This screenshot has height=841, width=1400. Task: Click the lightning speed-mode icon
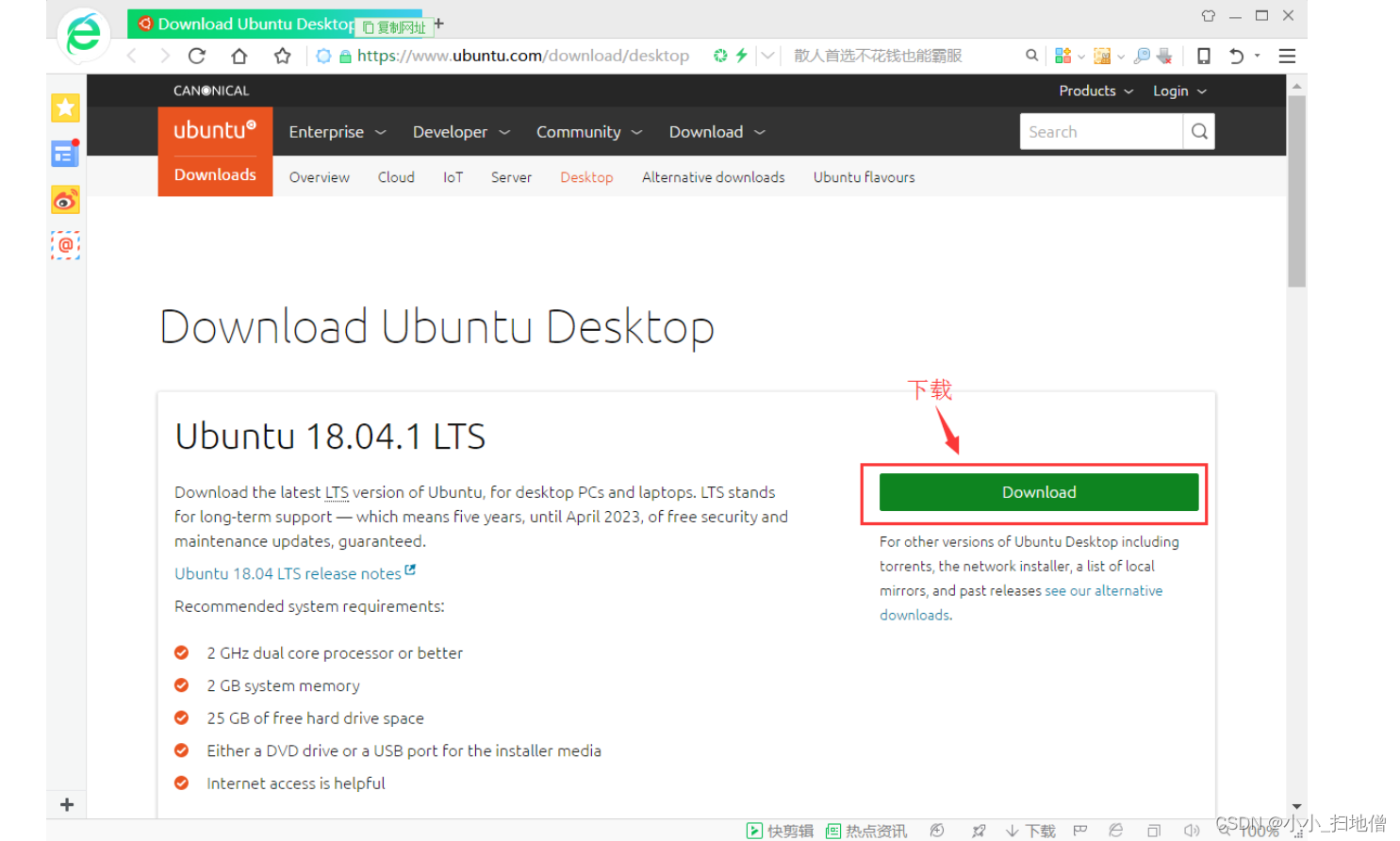point(742,56)
